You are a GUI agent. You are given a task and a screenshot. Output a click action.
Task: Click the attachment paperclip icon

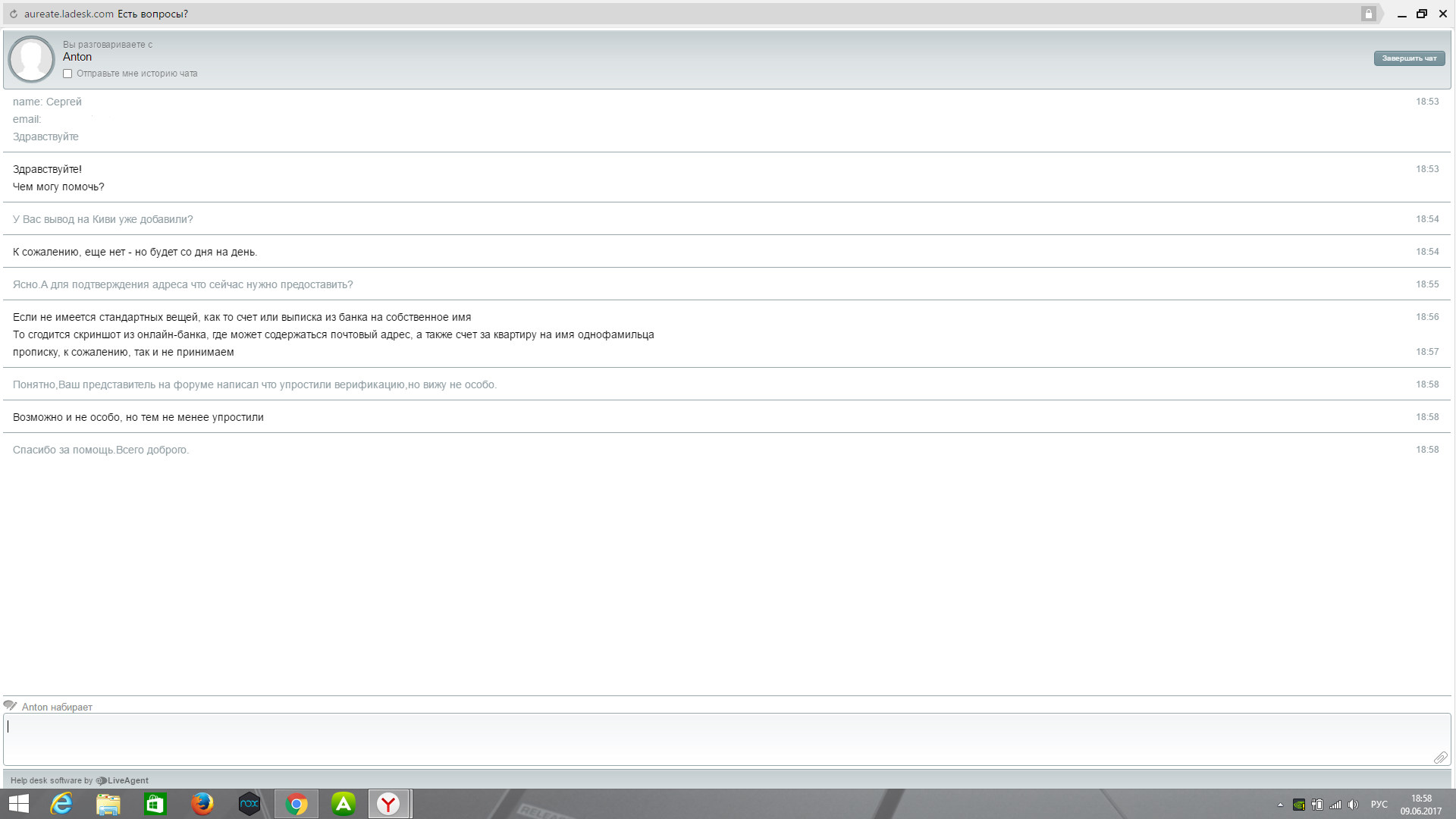coord(1440,758)
